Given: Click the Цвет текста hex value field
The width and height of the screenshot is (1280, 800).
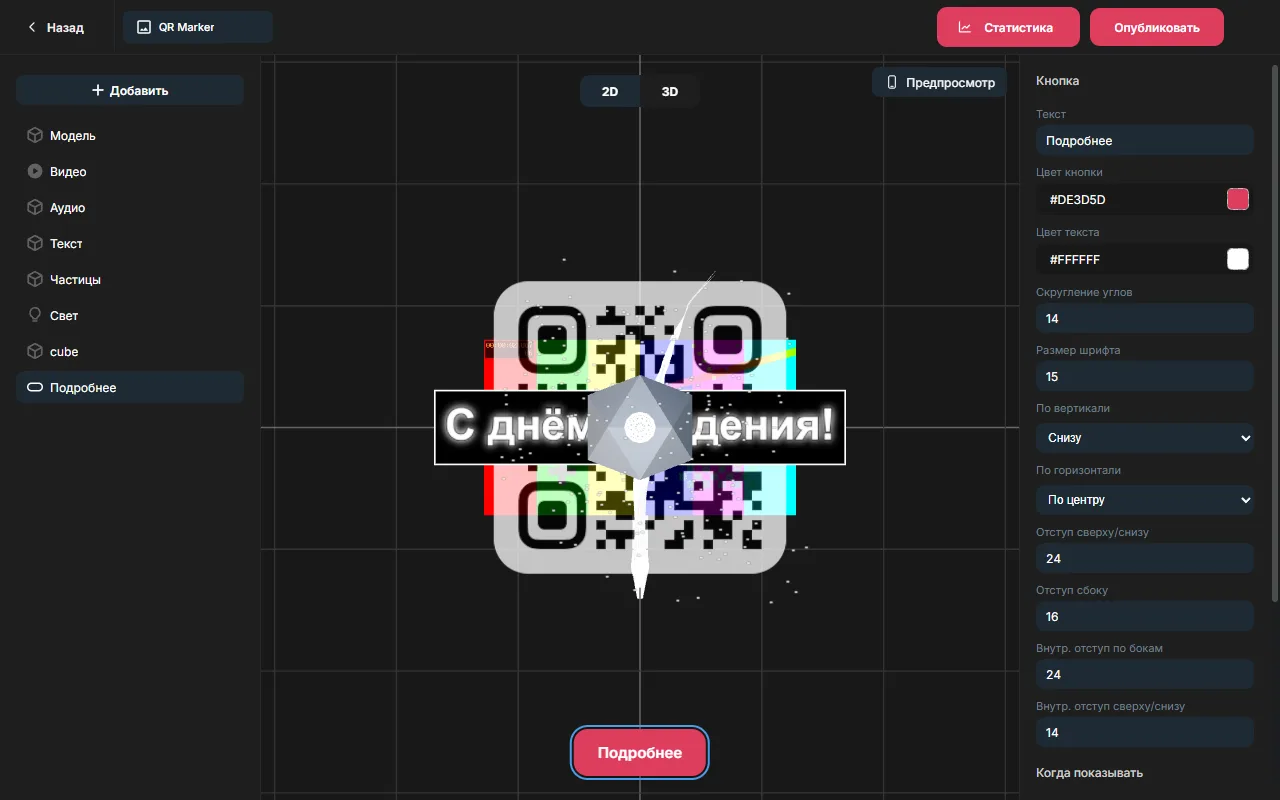Looking at the screenshot, I should pos(1130,260).
